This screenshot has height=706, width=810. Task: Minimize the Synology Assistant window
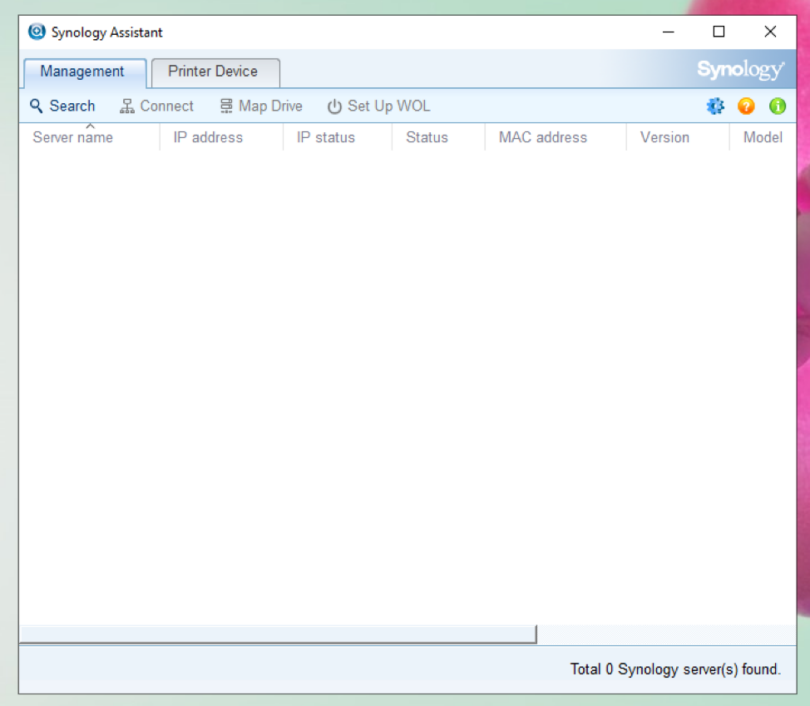pos(668,32)
